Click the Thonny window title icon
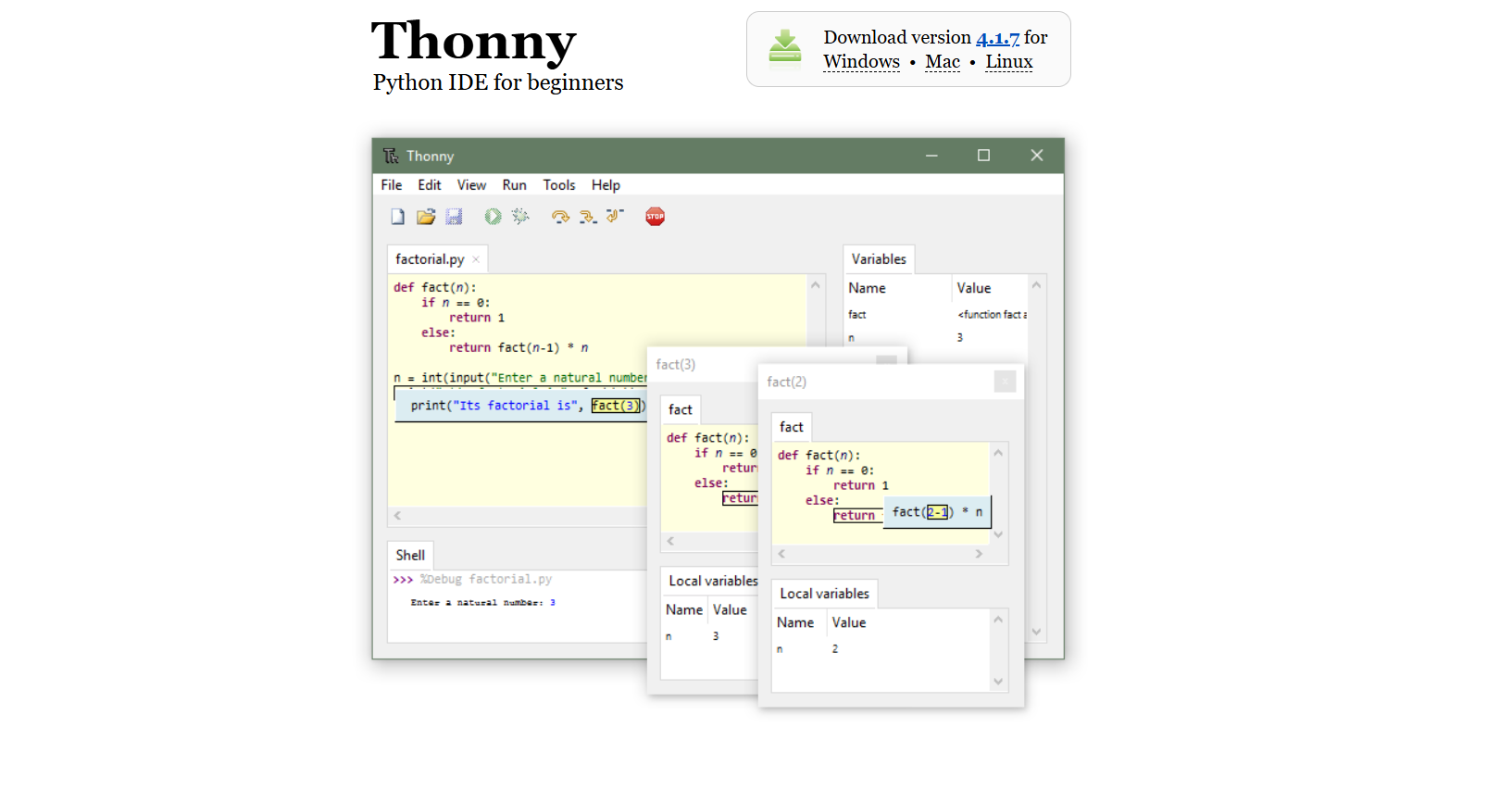 [391, 156]
